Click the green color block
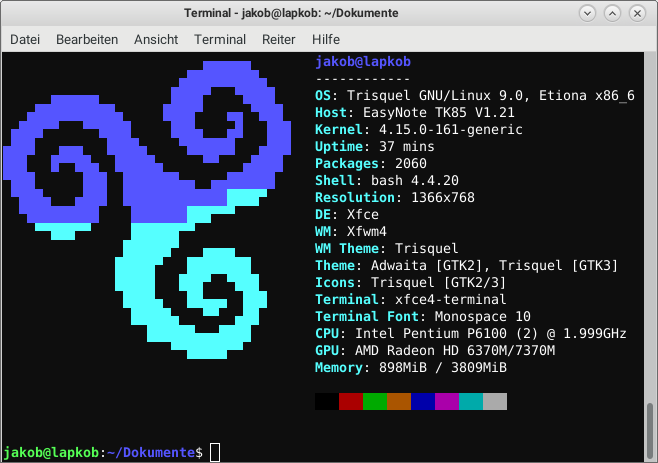 click(x=375, y=401)
